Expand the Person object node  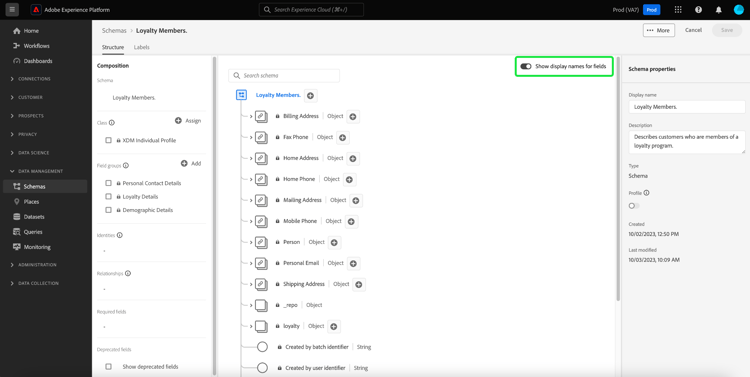[x=251, y=242]
